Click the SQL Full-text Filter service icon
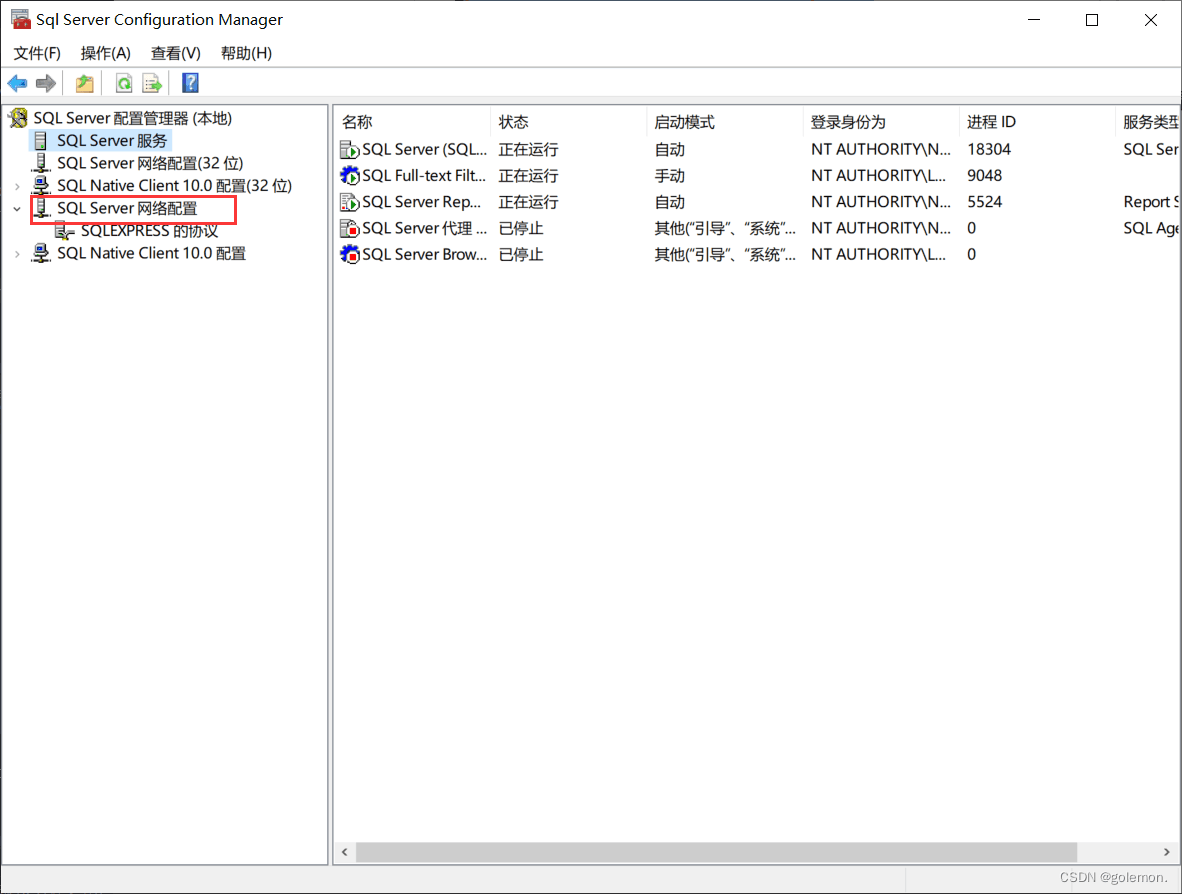 (349, 176)
